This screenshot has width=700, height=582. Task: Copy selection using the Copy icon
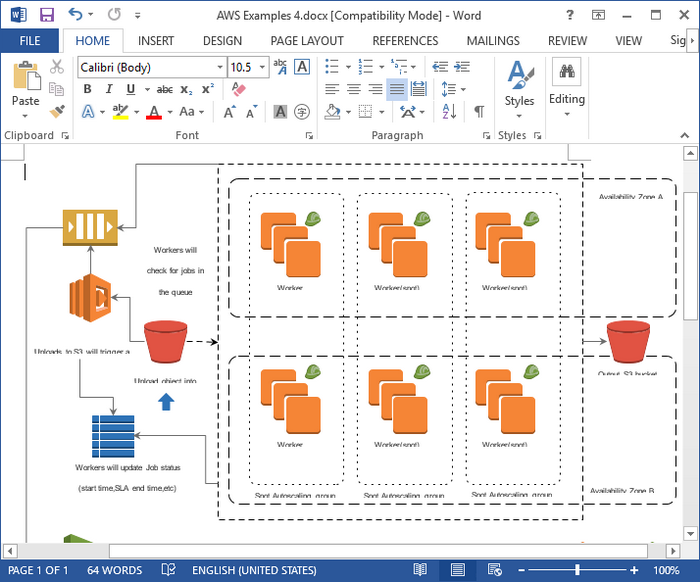(56, 89)
